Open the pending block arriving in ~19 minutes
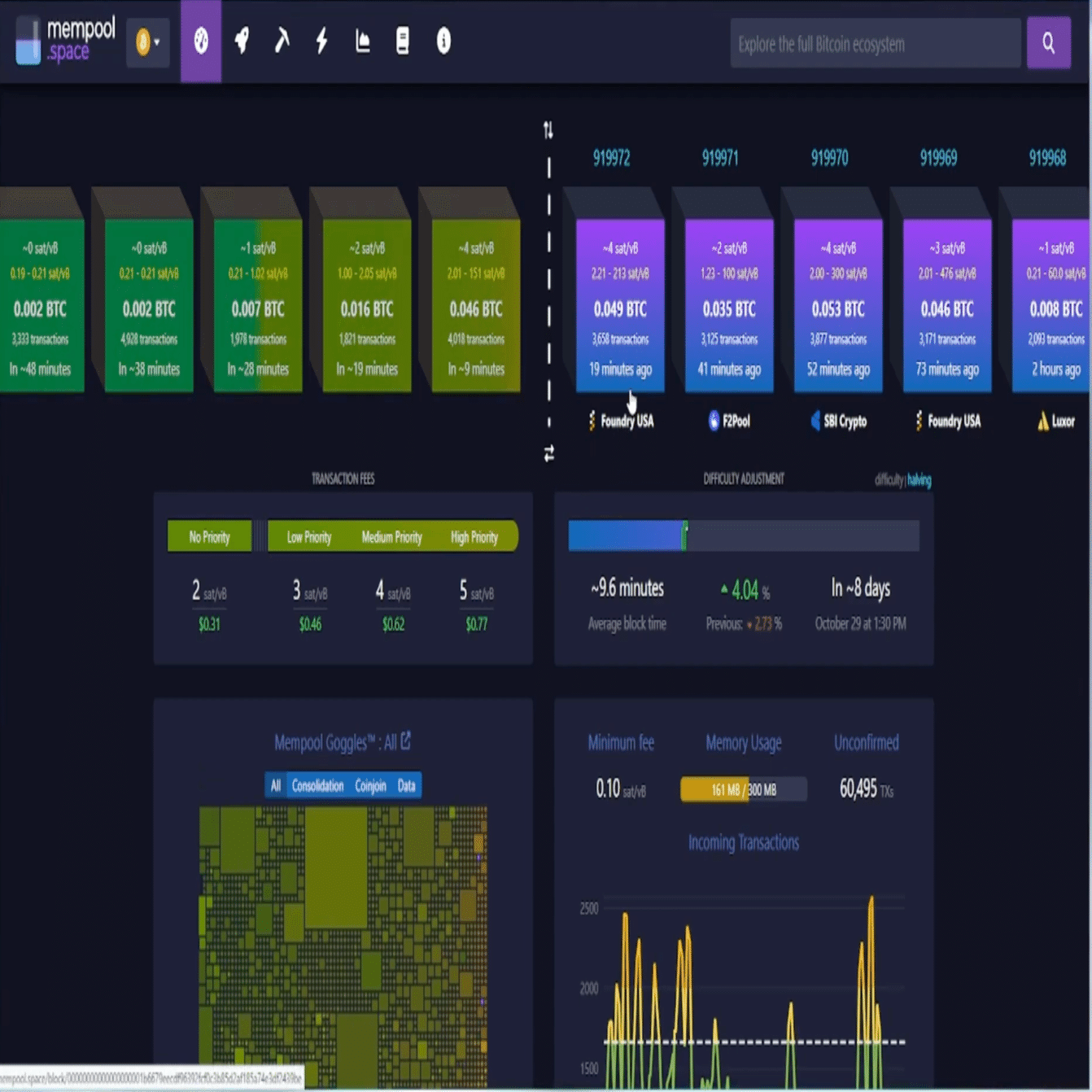 [367, 305]
